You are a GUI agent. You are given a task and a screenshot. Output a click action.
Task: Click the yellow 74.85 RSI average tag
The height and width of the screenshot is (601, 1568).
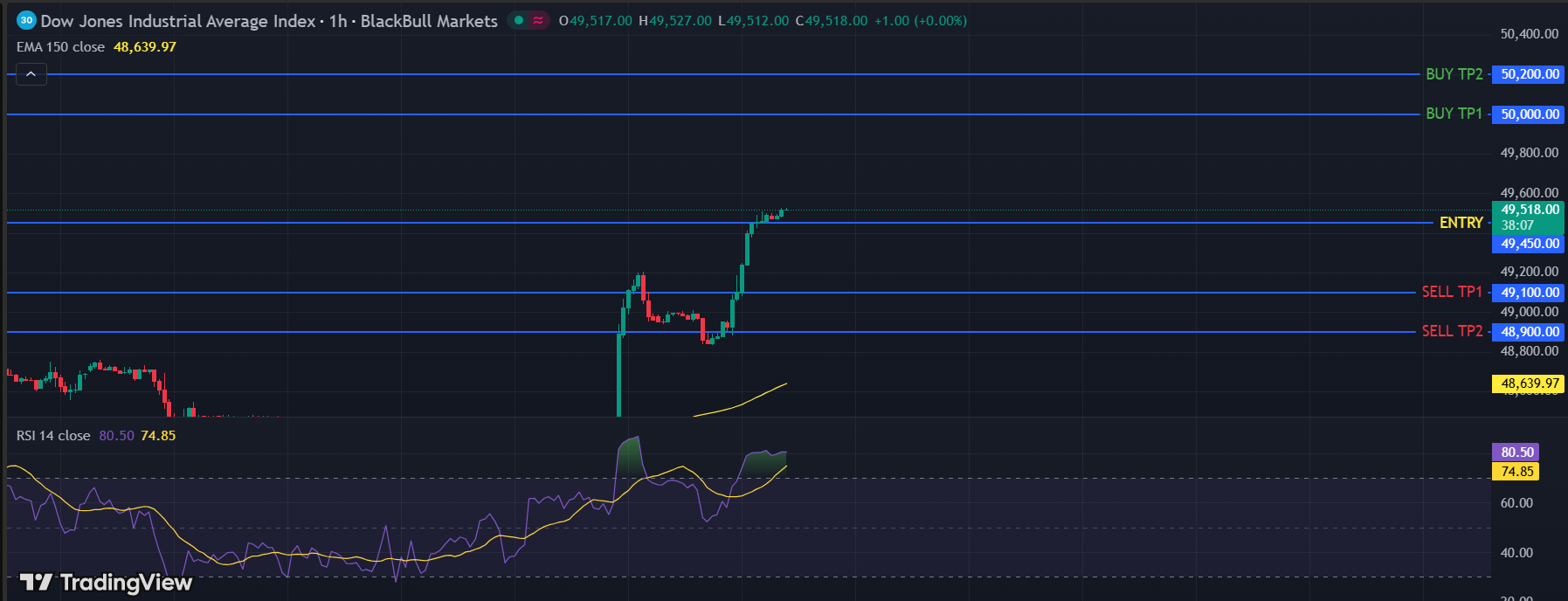pos(1517,472)
